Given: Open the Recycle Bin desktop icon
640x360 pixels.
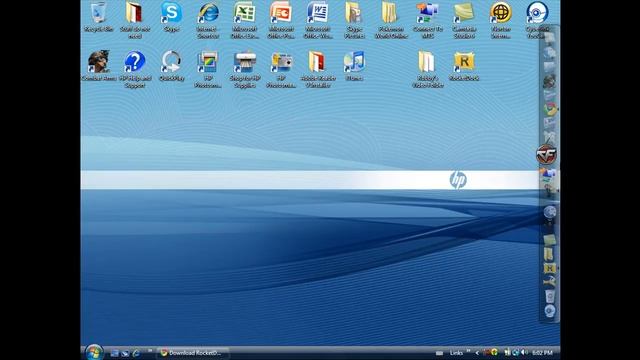Looking at the screenshot, I should (98, 17).
